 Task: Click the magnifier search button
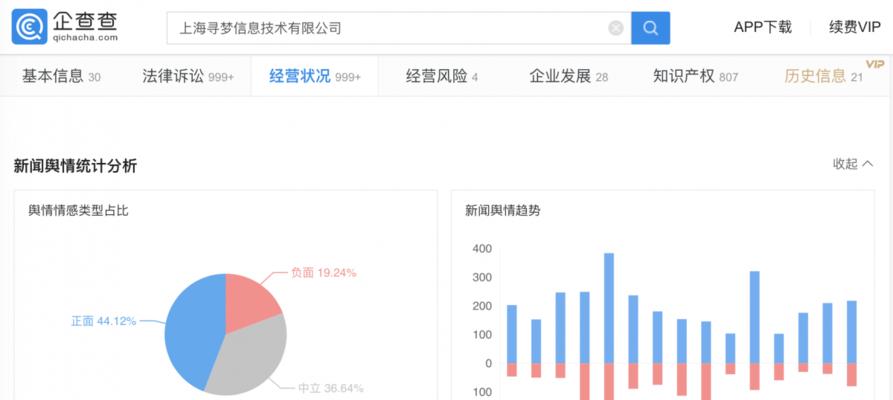(650, 28)
